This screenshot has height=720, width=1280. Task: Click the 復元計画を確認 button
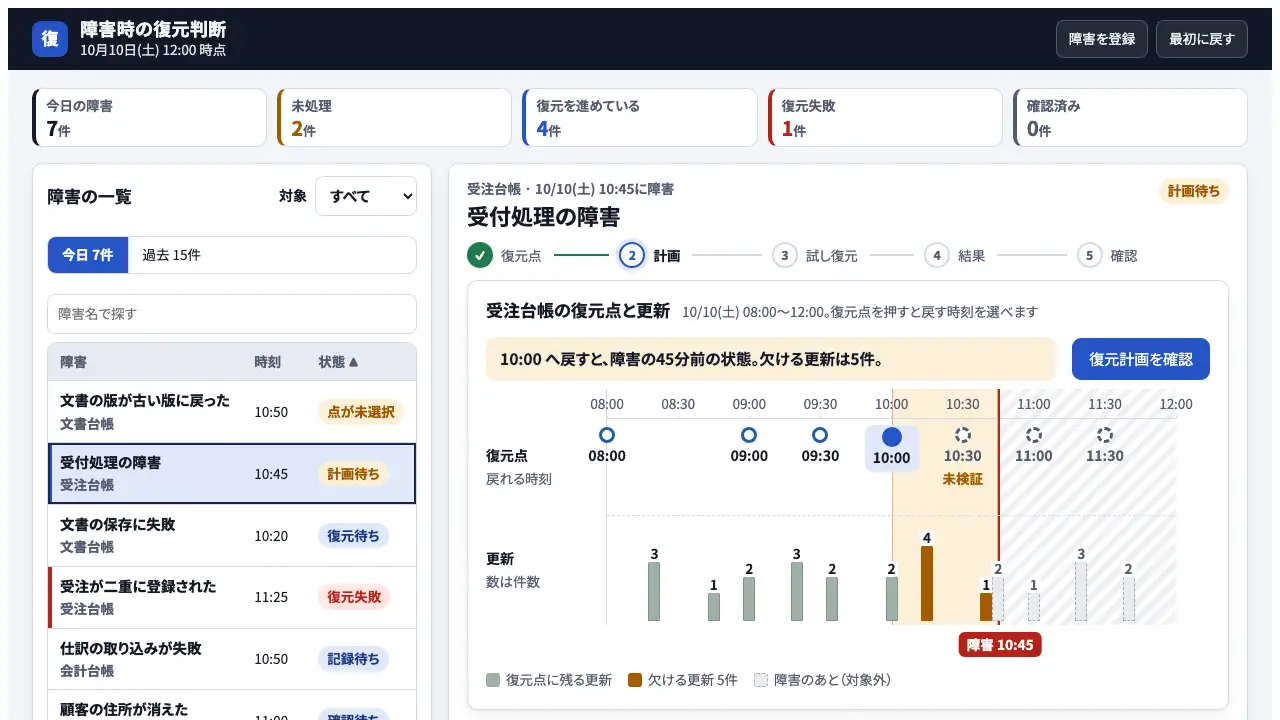pos(1141,359)
